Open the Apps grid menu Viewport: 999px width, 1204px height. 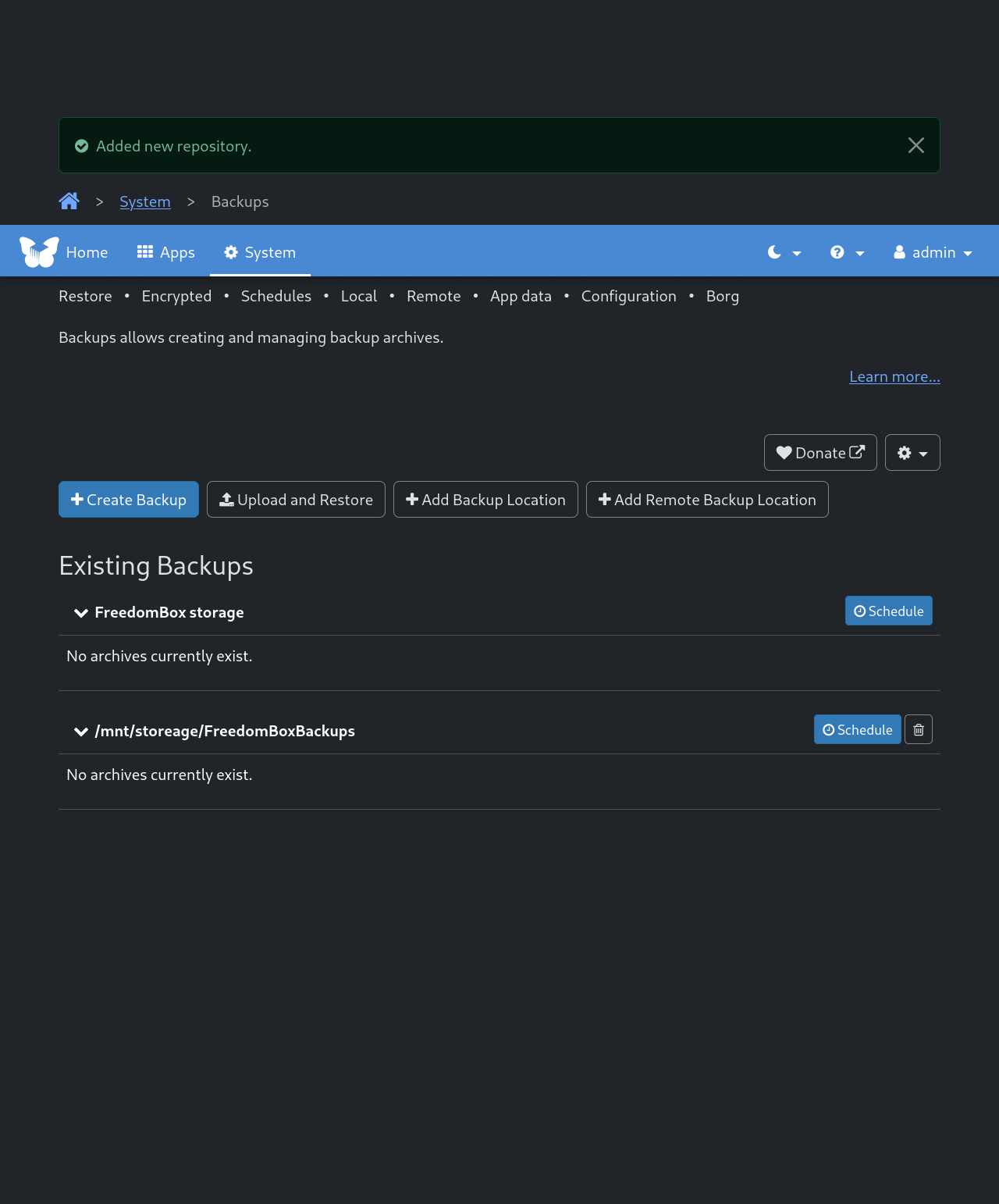(166, 252)
